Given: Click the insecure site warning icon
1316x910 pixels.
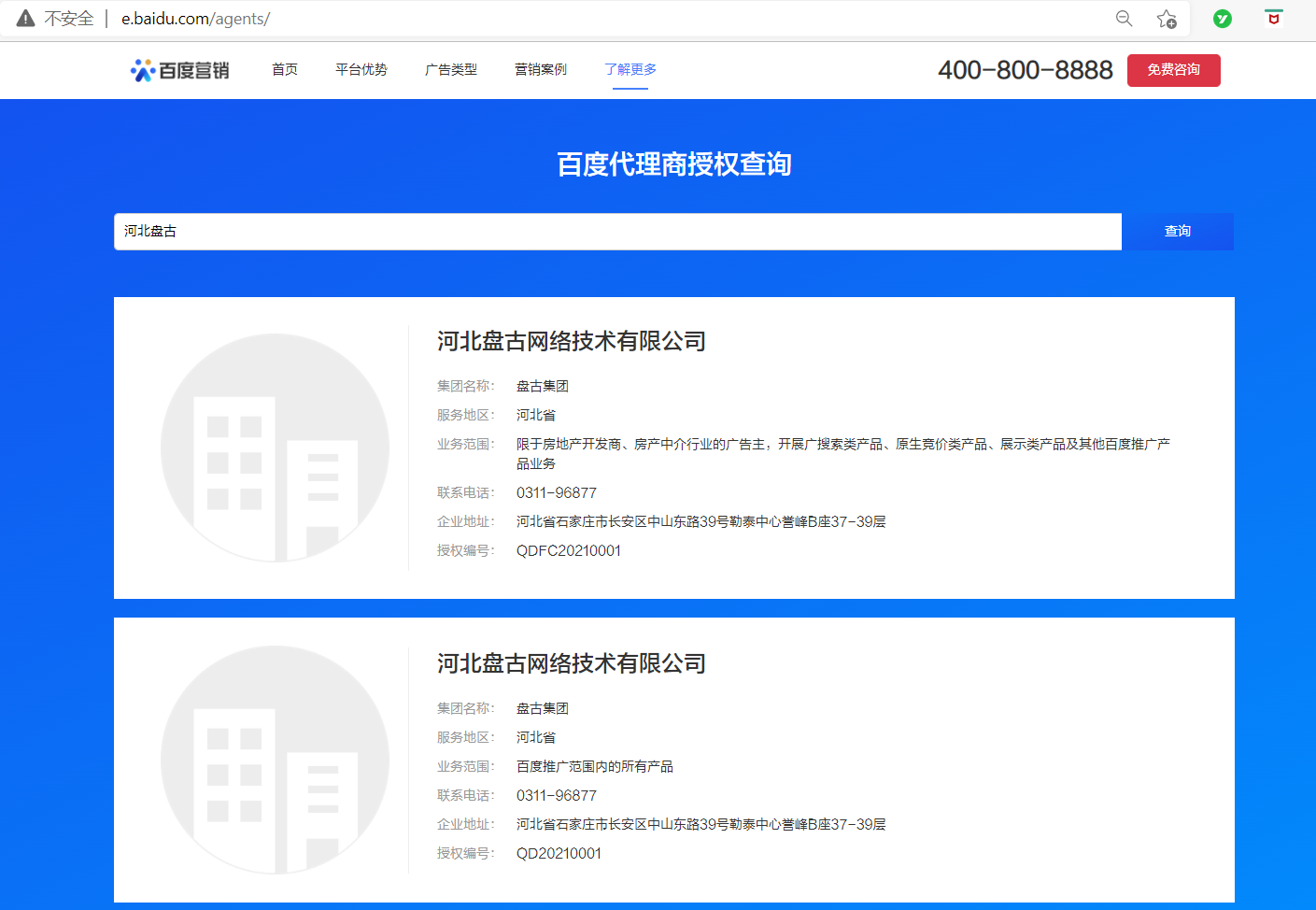Looking at the screenshot, I should click(x=26, y=19).
